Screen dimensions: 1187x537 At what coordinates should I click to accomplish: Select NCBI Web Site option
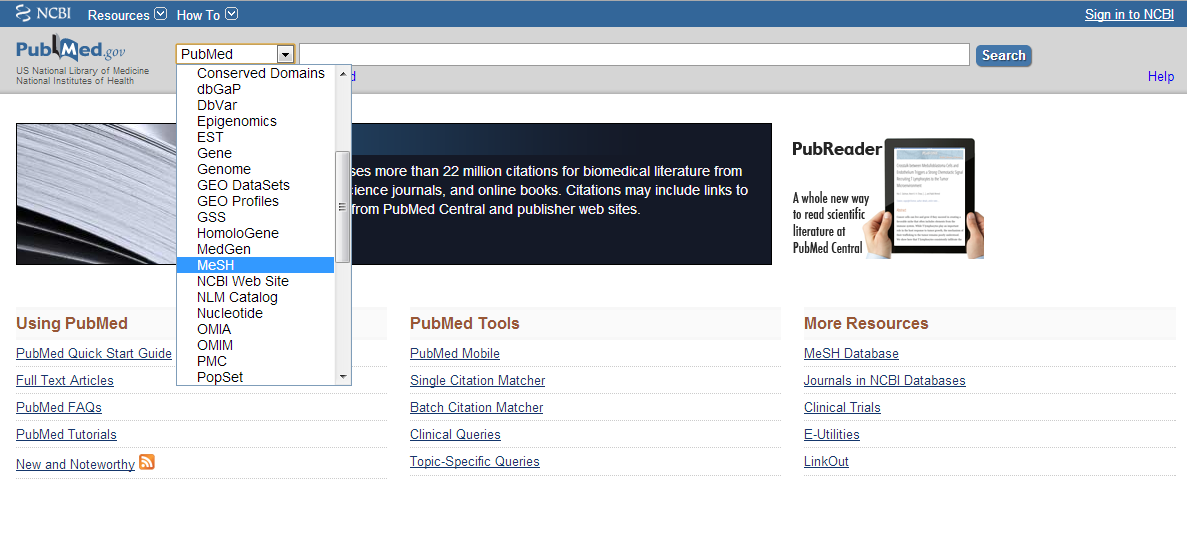point(242,281)
